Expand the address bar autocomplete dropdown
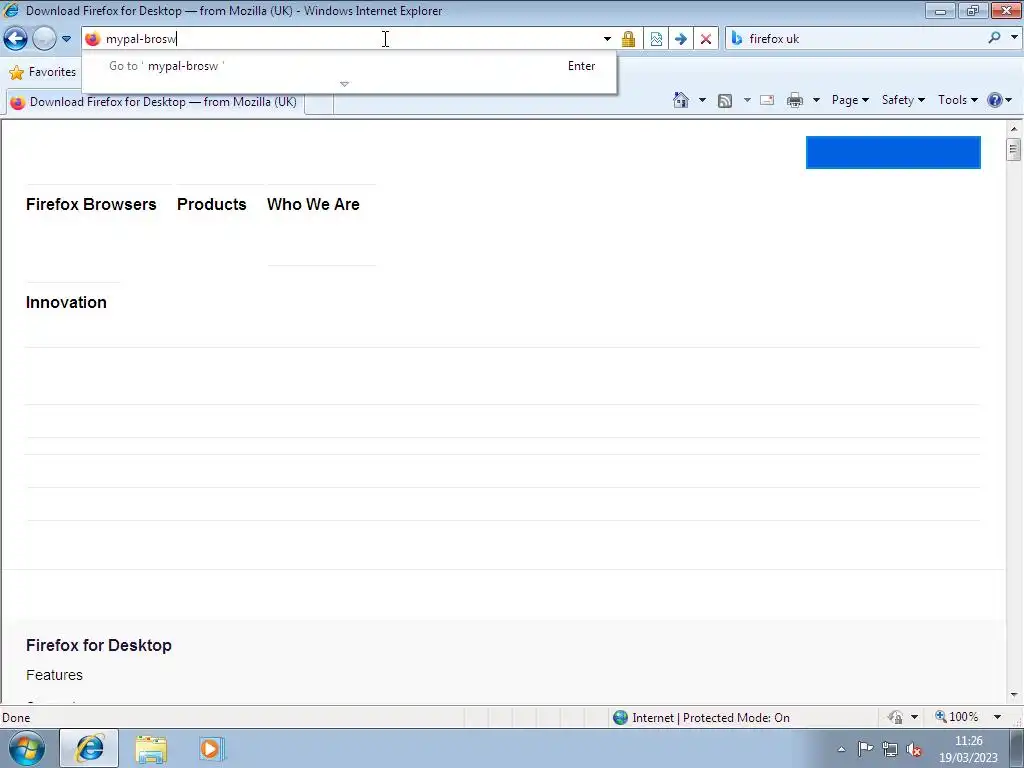This screenshot has height=768, width=1024. [607, 39]
